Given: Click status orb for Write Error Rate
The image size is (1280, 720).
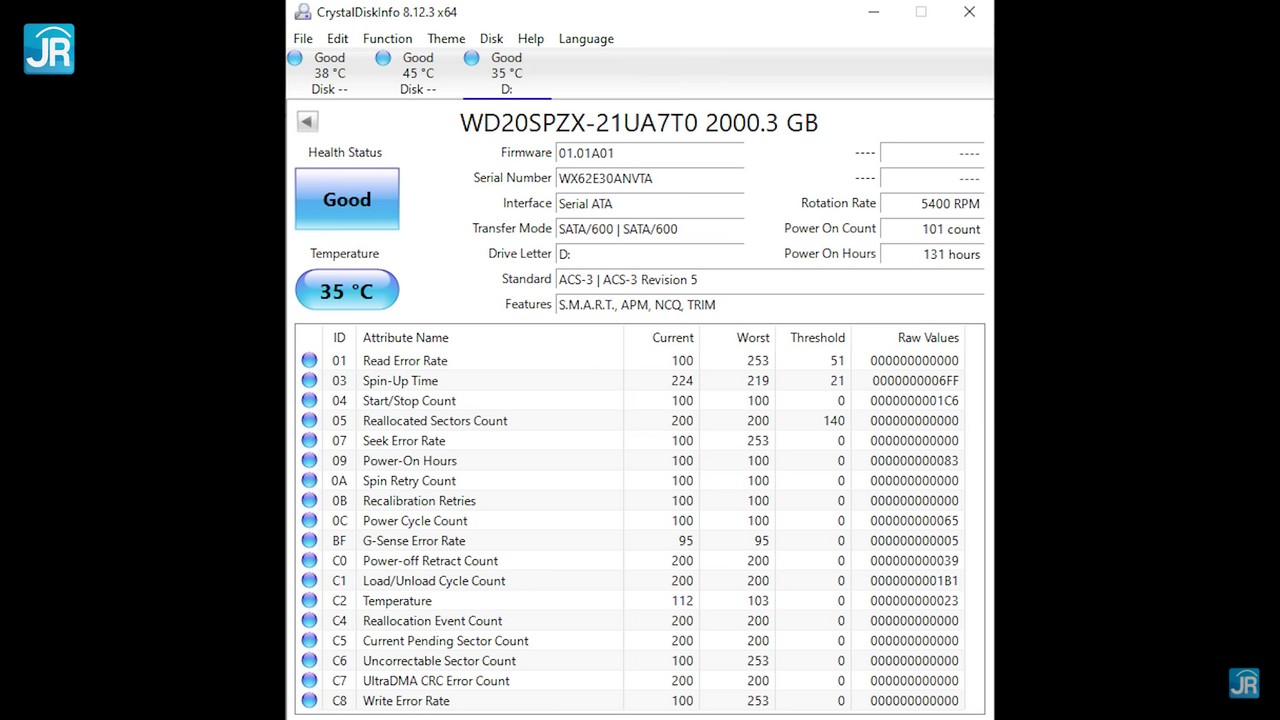Looking at the screenshot, I should pos(309,701).
